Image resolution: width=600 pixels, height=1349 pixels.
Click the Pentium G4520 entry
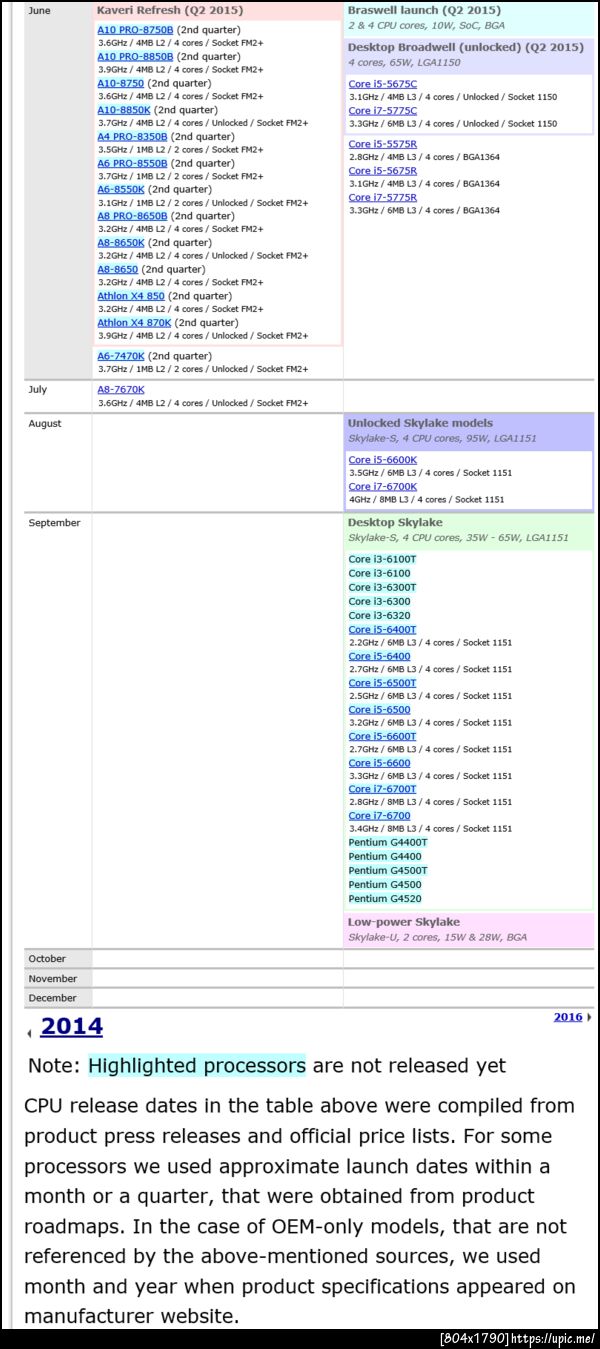coord(385,898)
